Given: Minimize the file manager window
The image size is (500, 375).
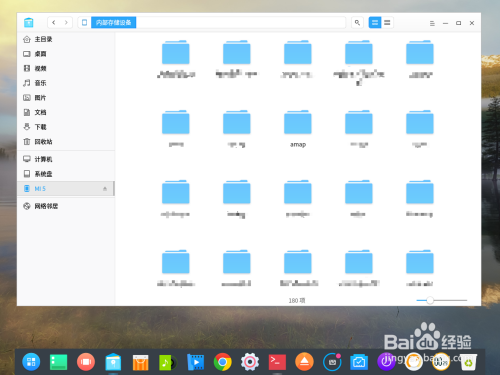Looking at the screenshot, I should (445, 23).
